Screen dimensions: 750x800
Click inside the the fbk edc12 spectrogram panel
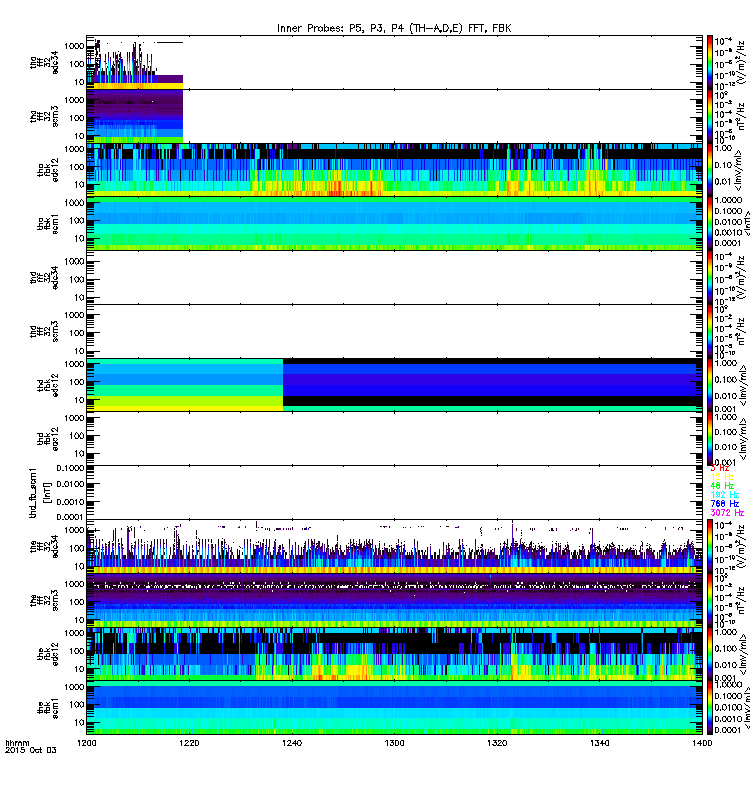click(394, 654)
